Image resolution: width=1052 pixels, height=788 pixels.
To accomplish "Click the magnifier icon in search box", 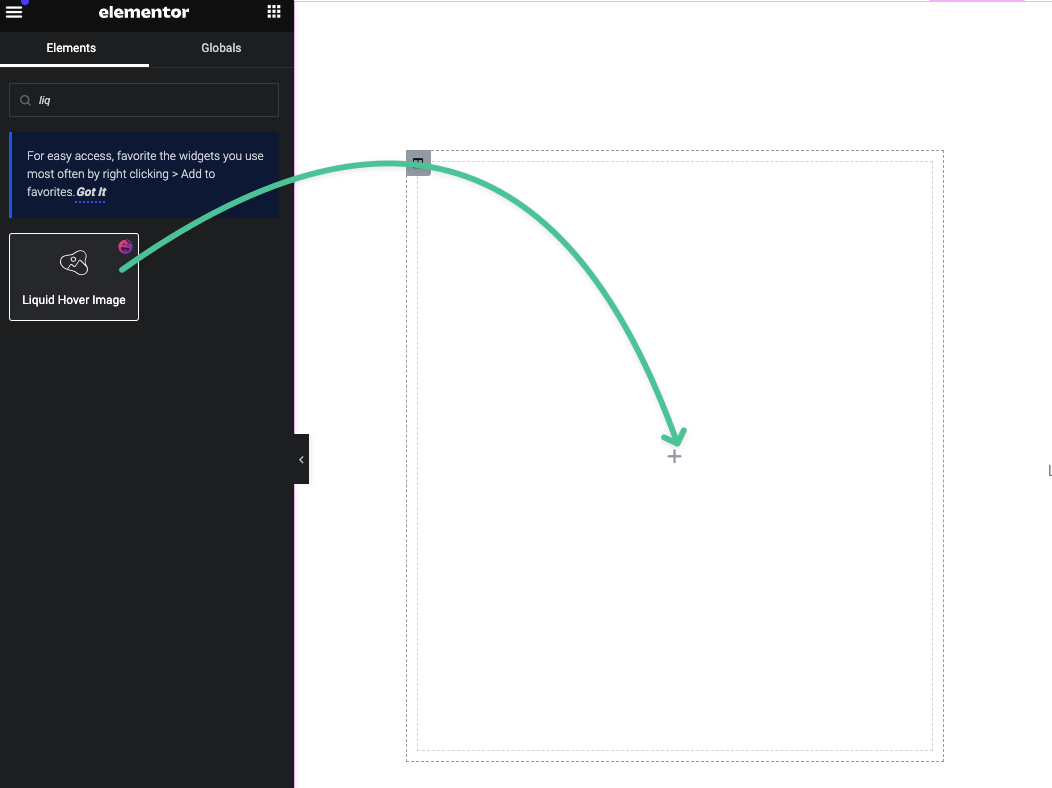I will 25,100.
